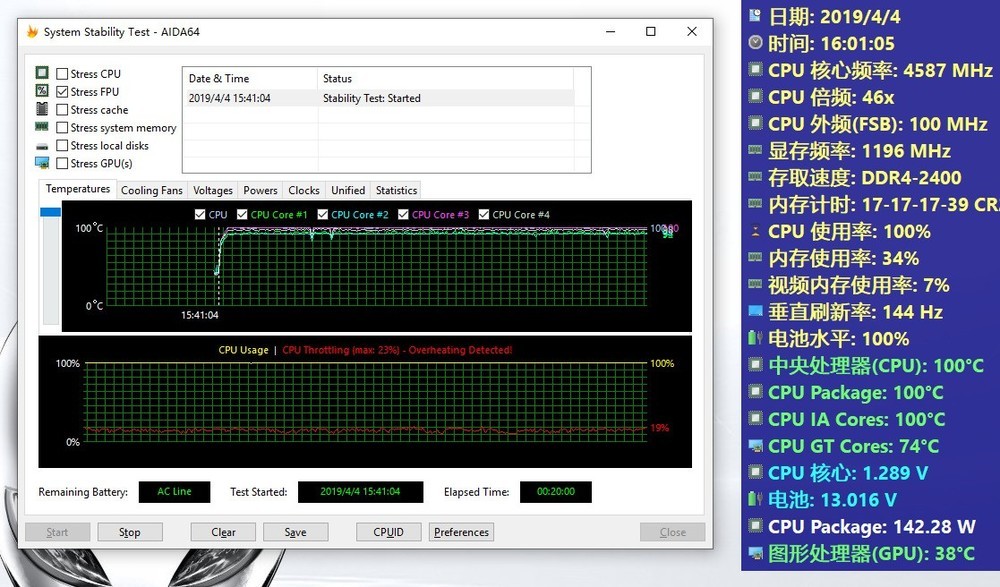The width and height of the screenshot is (1000, 587).
Task: Open the Voltages tab
Action: pos(213,190)
